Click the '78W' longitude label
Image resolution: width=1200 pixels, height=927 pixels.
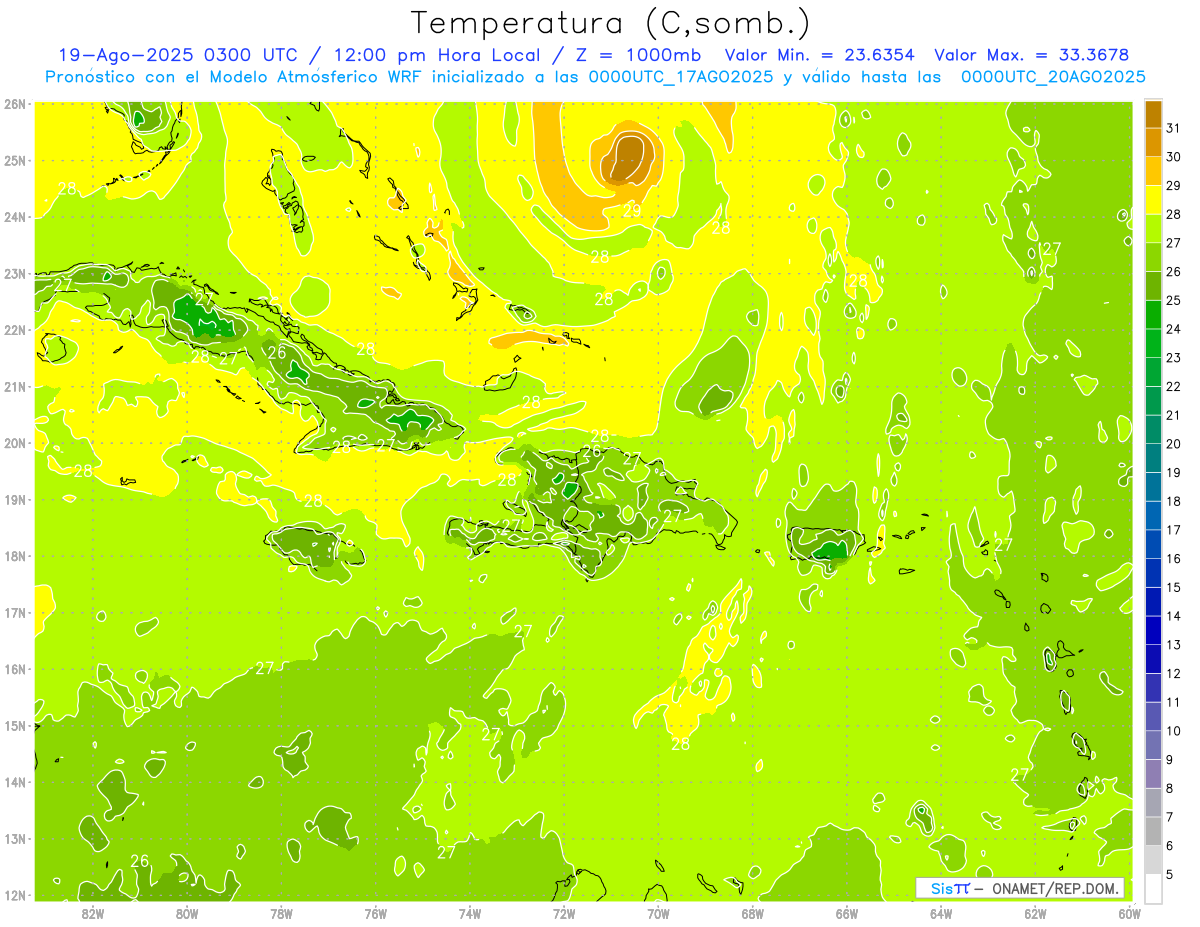coord(281,914)
